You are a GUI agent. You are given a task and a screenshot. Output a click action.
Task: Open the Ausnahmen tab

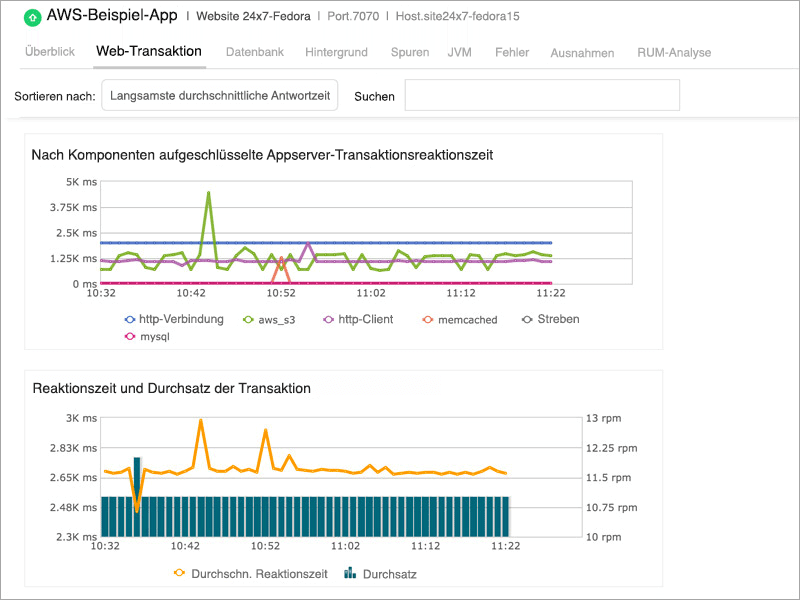tap(582, 53)
